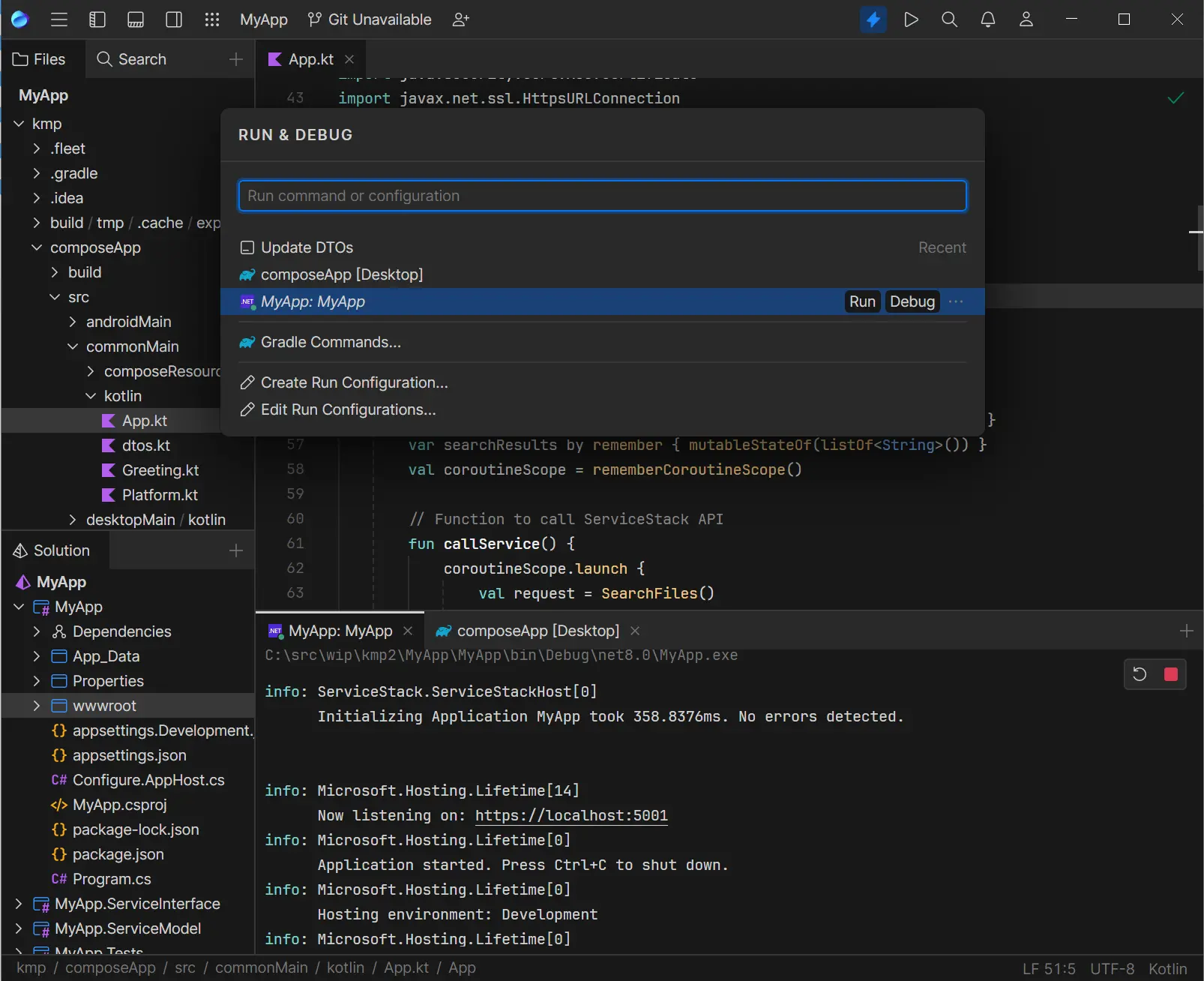Select Gradle Commands... entry
The width and height of the screenshot is (1204, 981).
point(331,342)
